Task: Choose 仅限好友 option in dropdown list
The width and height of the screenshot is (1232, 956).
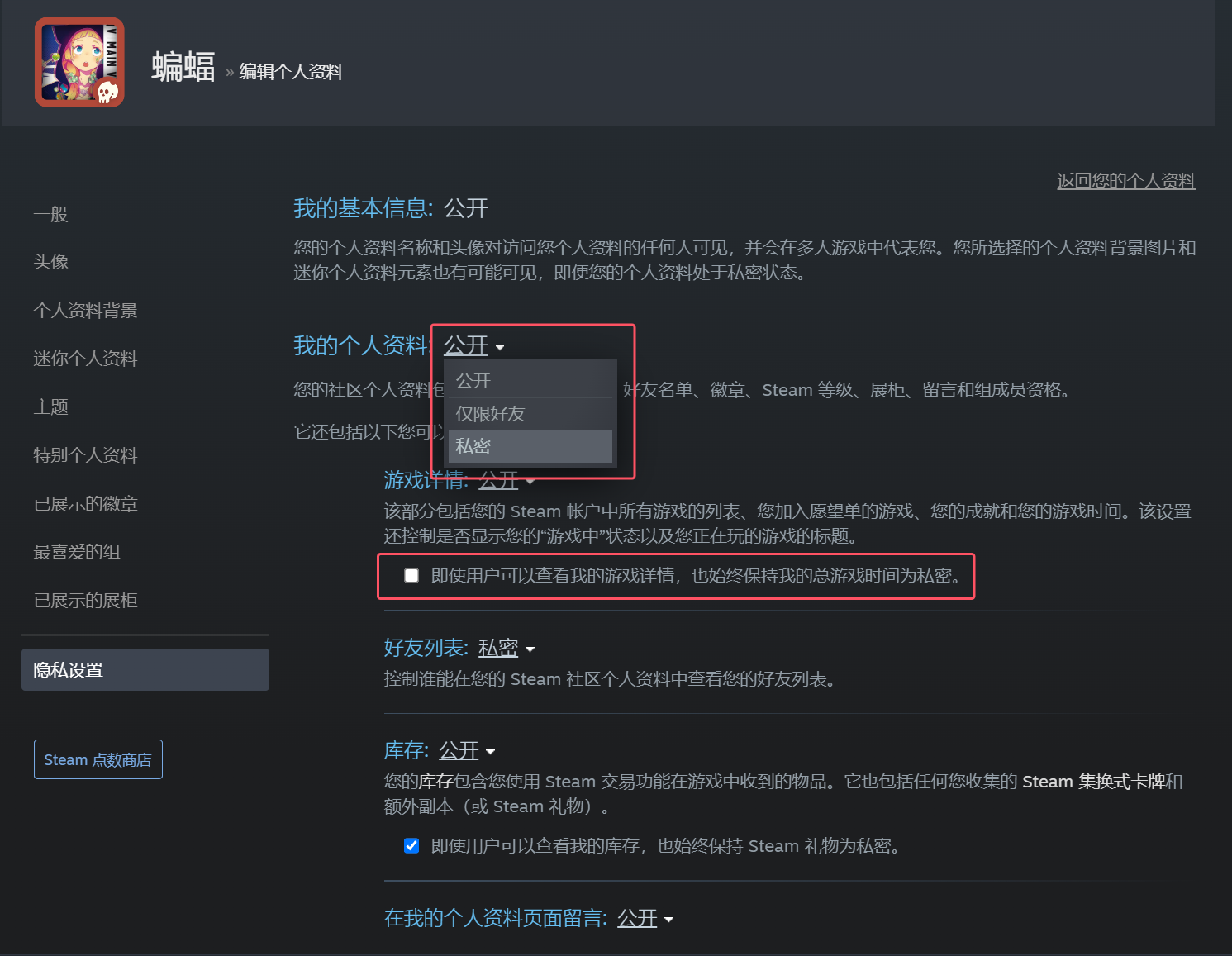Action: [530, 414]
